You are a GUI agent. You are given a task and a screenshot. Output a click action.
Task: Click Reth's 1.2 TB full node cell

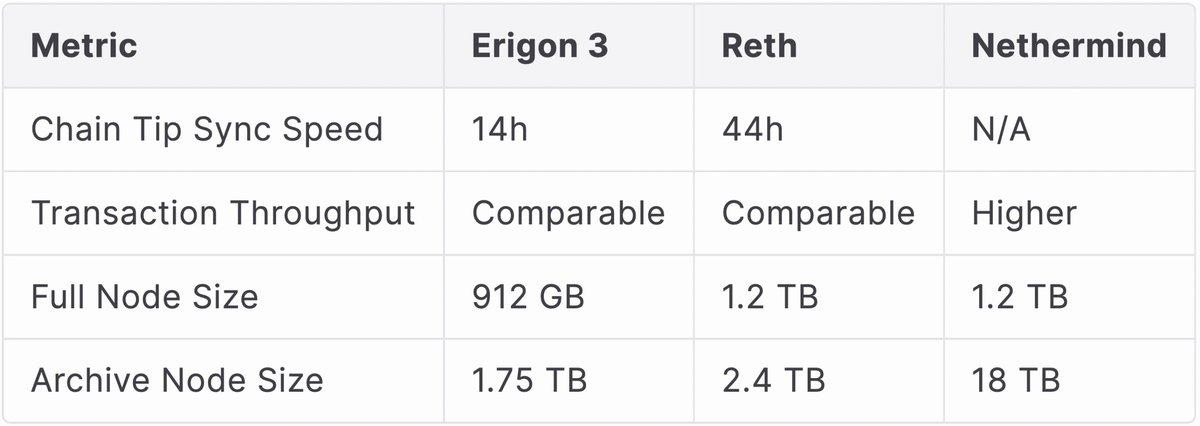(770, 297)
